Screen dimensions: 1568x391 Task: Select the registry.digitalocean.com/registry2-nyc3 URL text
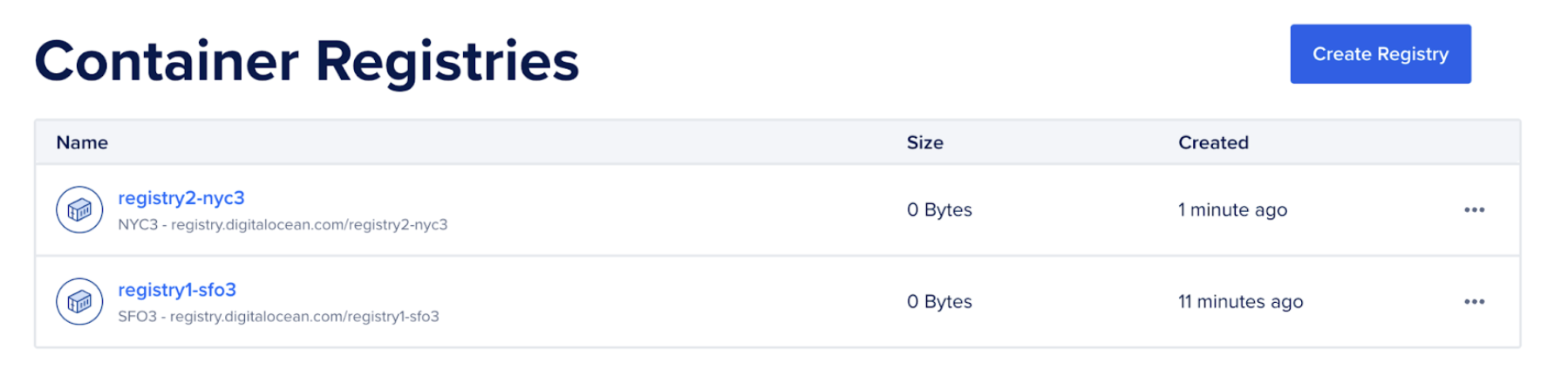pyautogui.click(x=309, y=225)
